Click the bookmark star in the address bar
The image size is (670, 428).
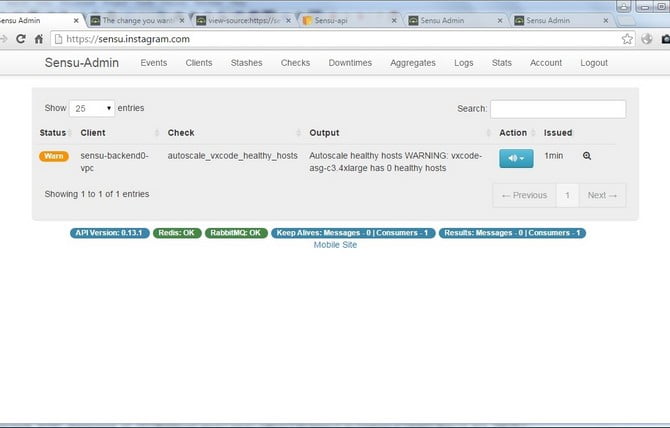tap(627, 39)
